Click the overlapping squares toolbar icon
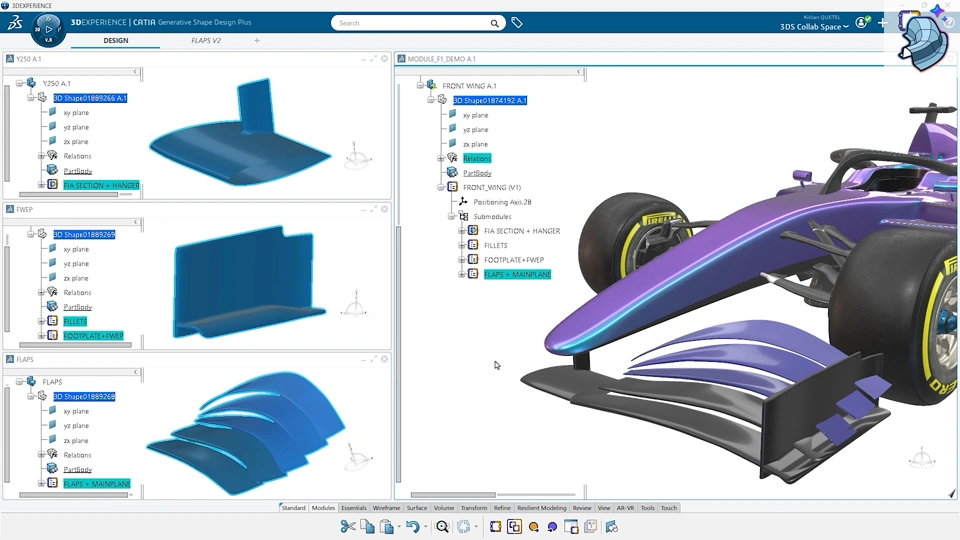The width and height of the screenshot is (960, 540). 514,527
